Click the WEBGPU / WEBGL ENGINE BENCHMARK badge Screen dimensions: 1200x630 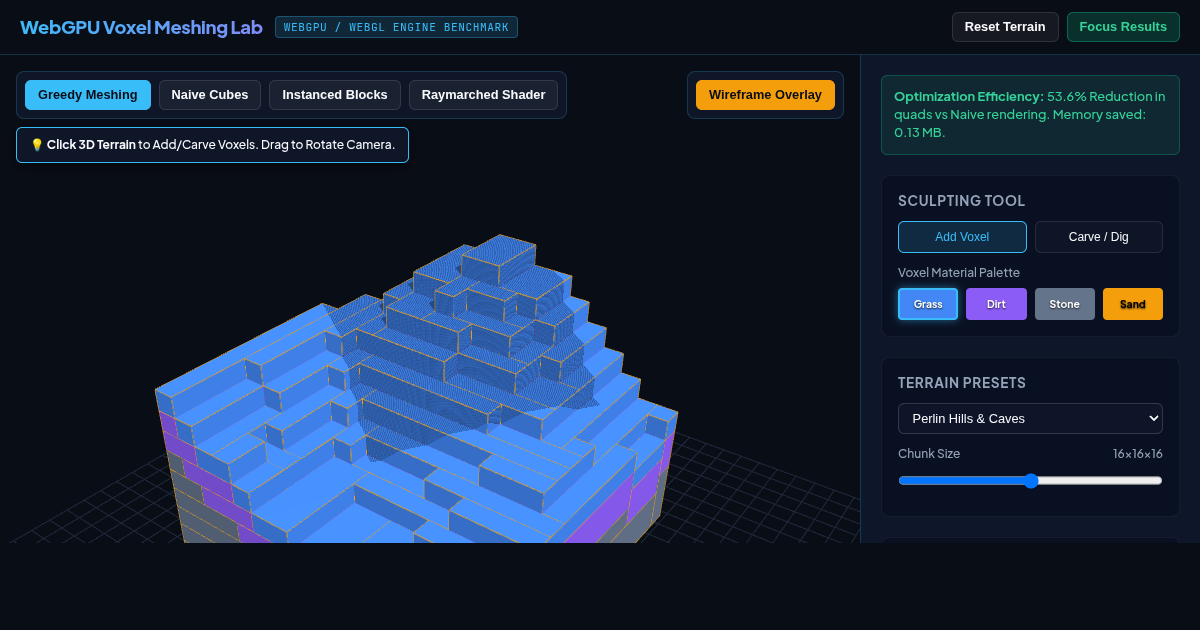coord(396,27)
